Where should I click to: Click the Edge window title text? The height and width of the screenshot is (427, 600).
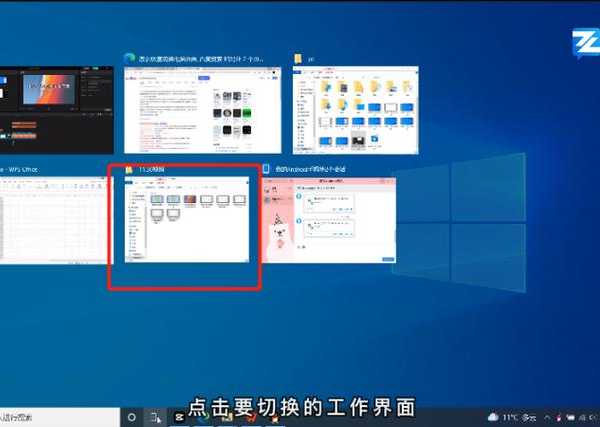[201, 59]
